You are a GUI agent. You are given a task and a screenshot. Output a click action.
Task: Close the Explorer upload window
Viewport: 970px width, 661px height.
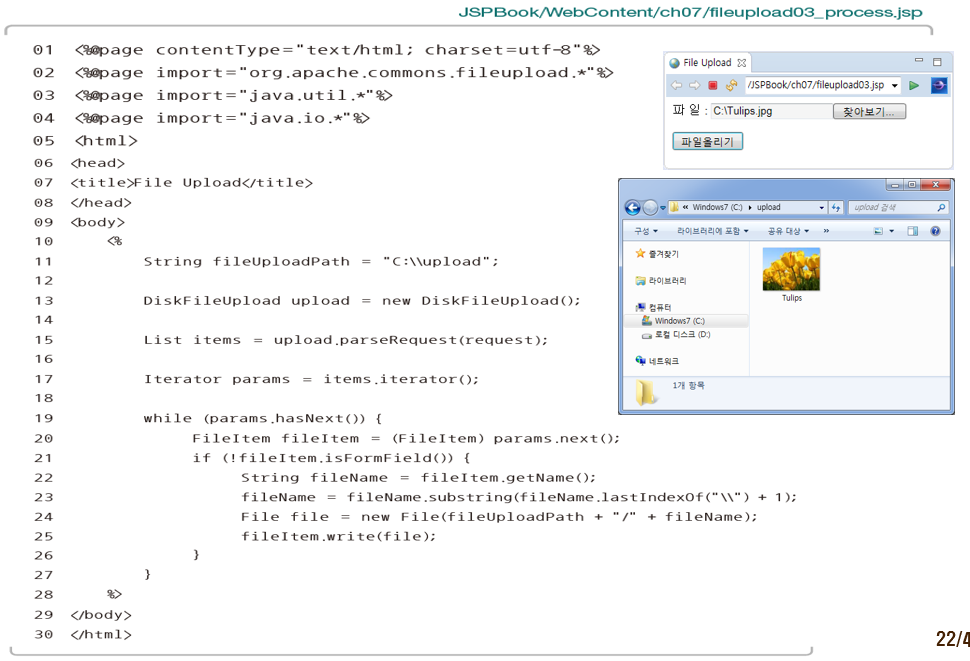(935, 185)
